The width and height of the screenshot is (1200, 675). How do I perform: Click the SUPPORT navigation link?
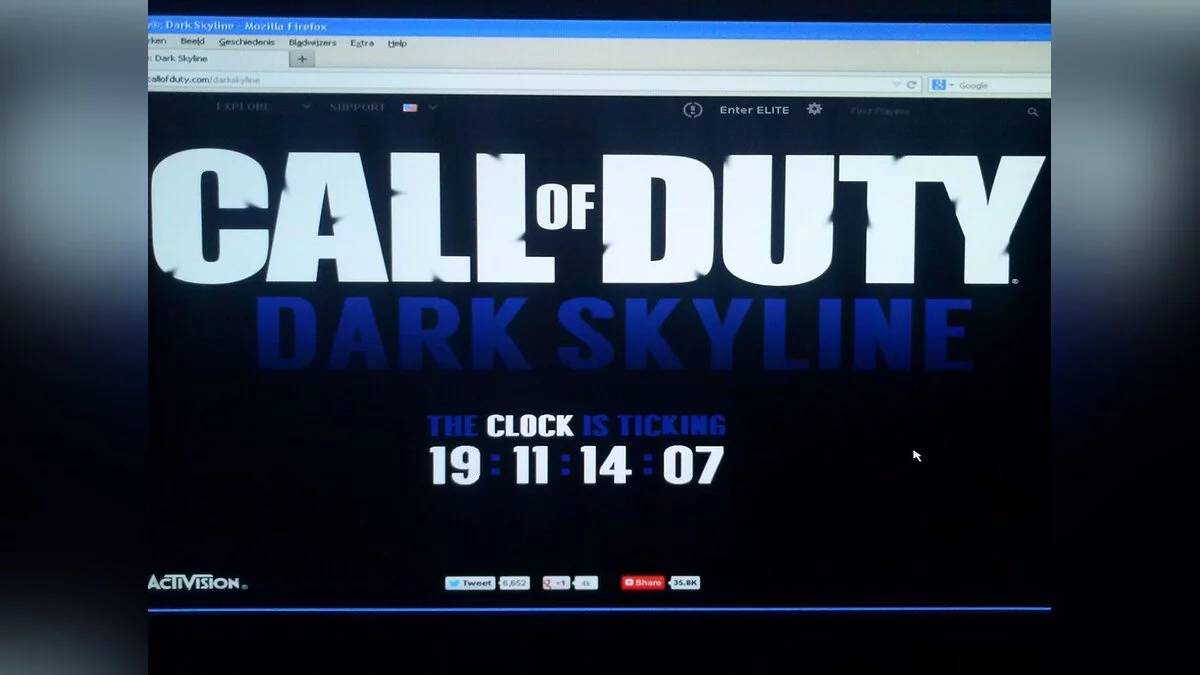[358, 107]
